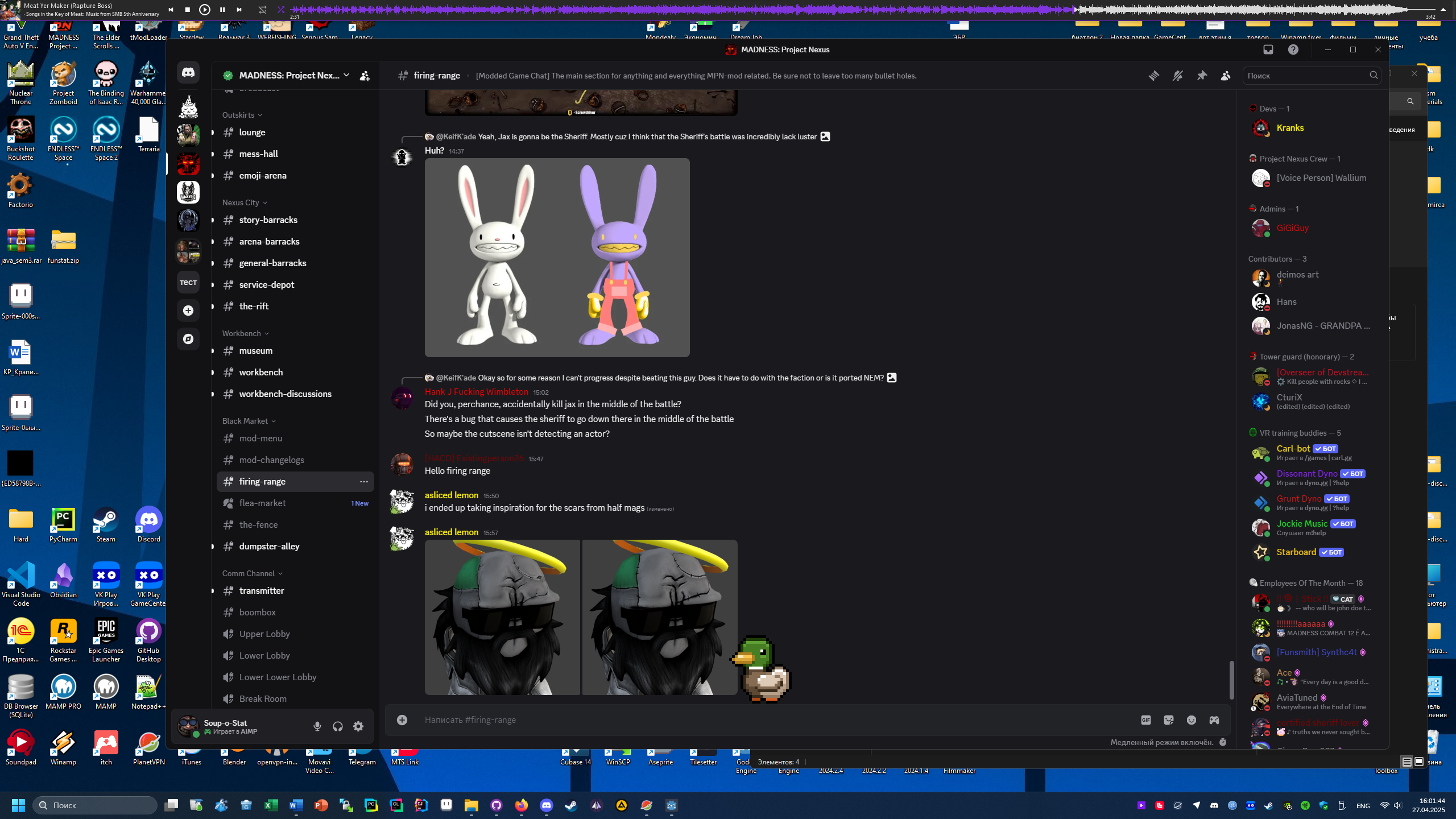Screen dimensions: 1456x819
Task: Click the ENG language indicator in system tray
Action: [x=1363, y=805]
